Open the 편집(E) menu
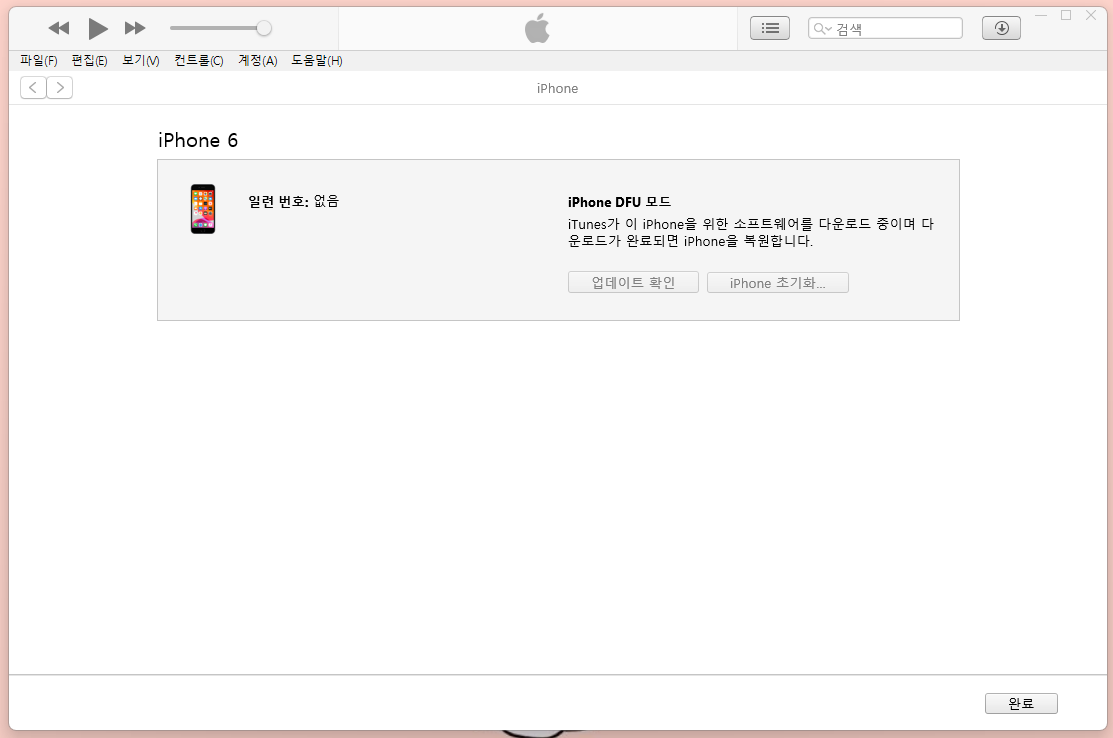Viewport: 1113px width, 738px height. [x=89, y=61]
